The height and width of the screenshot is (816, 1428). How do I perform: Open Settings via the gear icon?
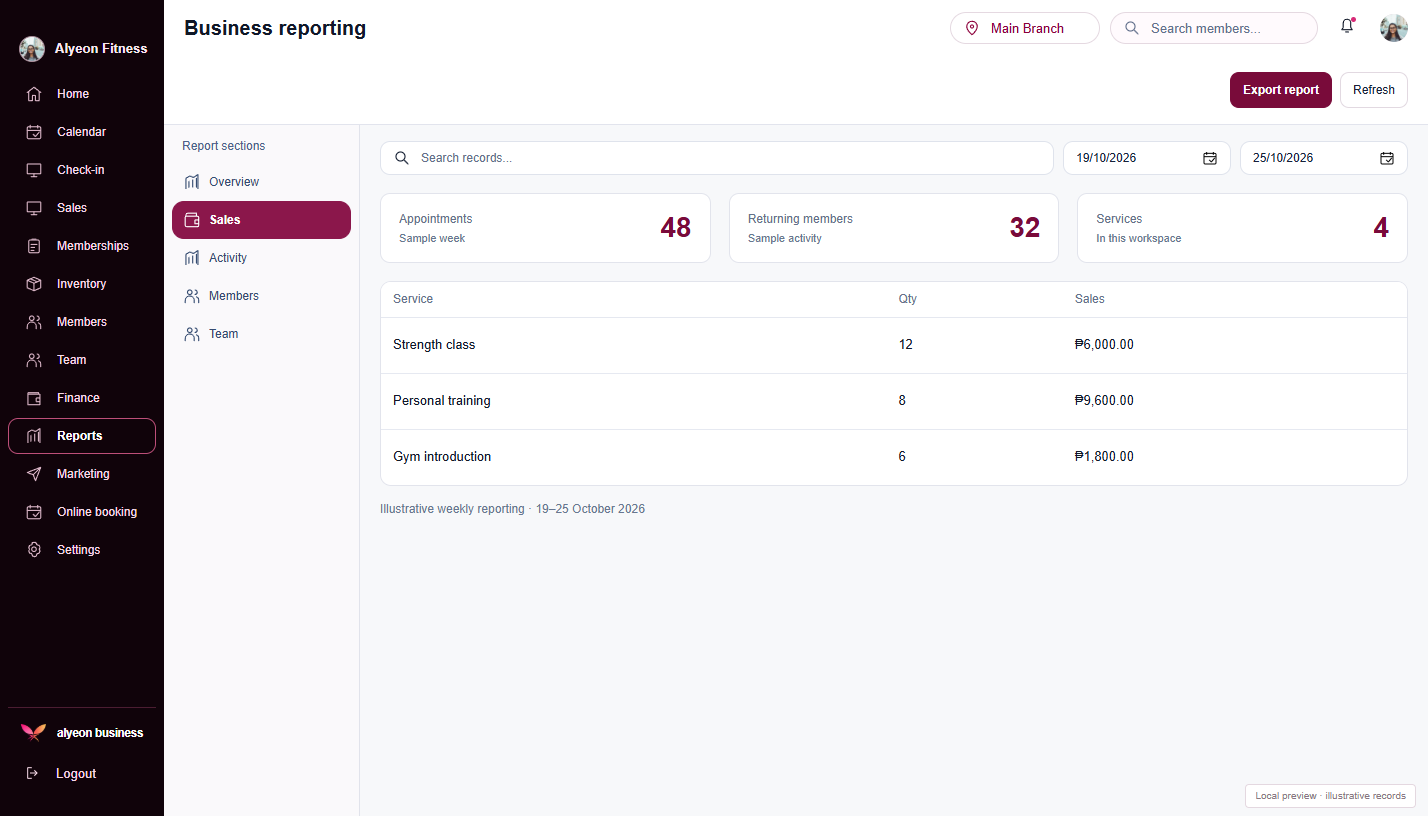tap(34, 550)
